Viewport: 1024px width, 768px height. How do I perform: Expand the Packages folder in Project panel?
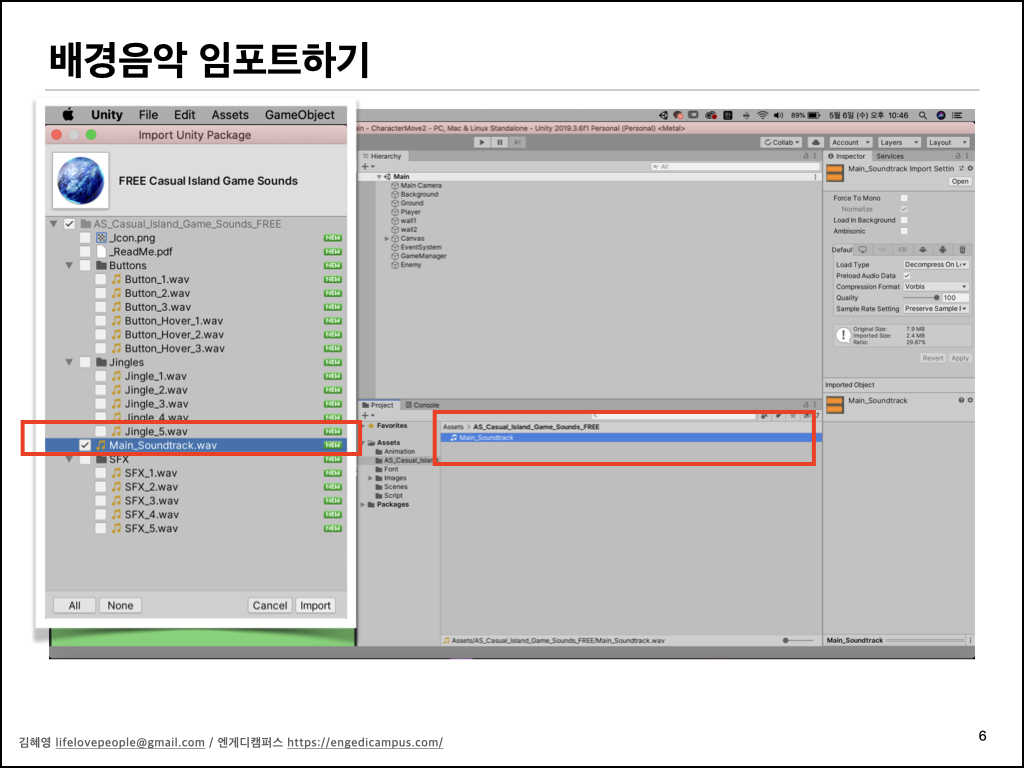coord(363,505)
